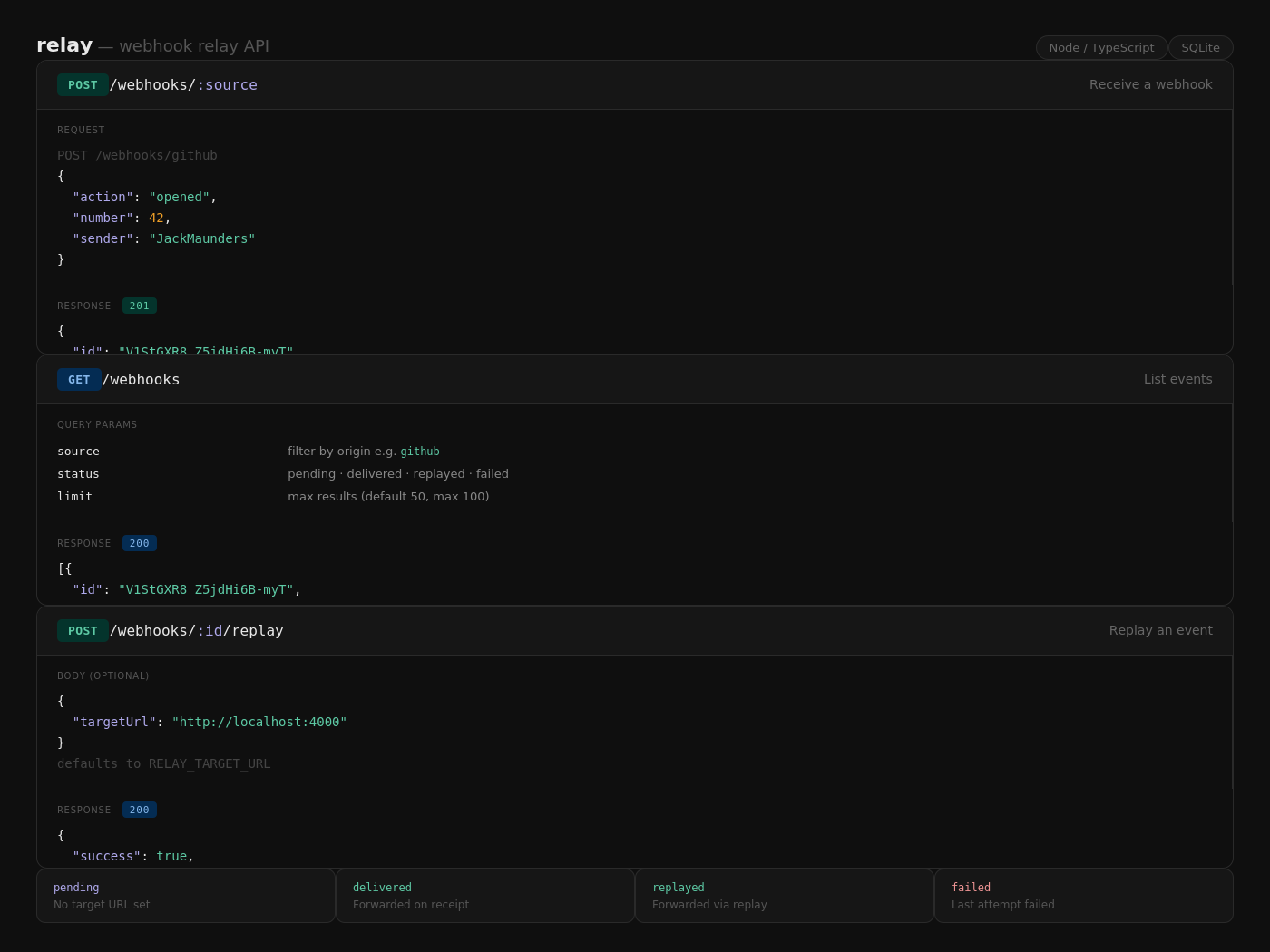1270x952 pixels.
Task: Click the Node / TypeScript badge
Action: pyautogui.click(x=1101, y=48)
